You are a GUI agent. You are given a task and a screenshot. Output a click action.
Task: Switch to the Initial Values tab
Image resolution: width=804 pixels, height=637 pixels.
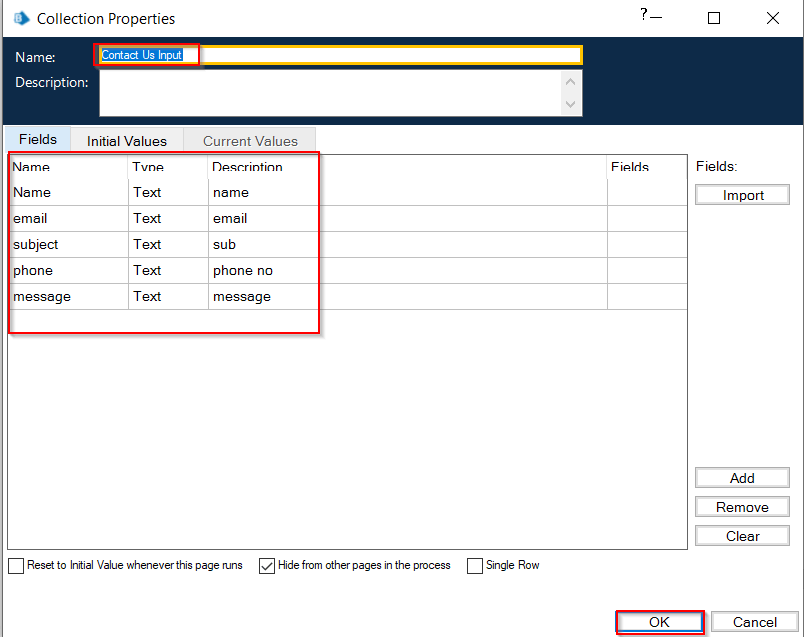tap(126, 141)
